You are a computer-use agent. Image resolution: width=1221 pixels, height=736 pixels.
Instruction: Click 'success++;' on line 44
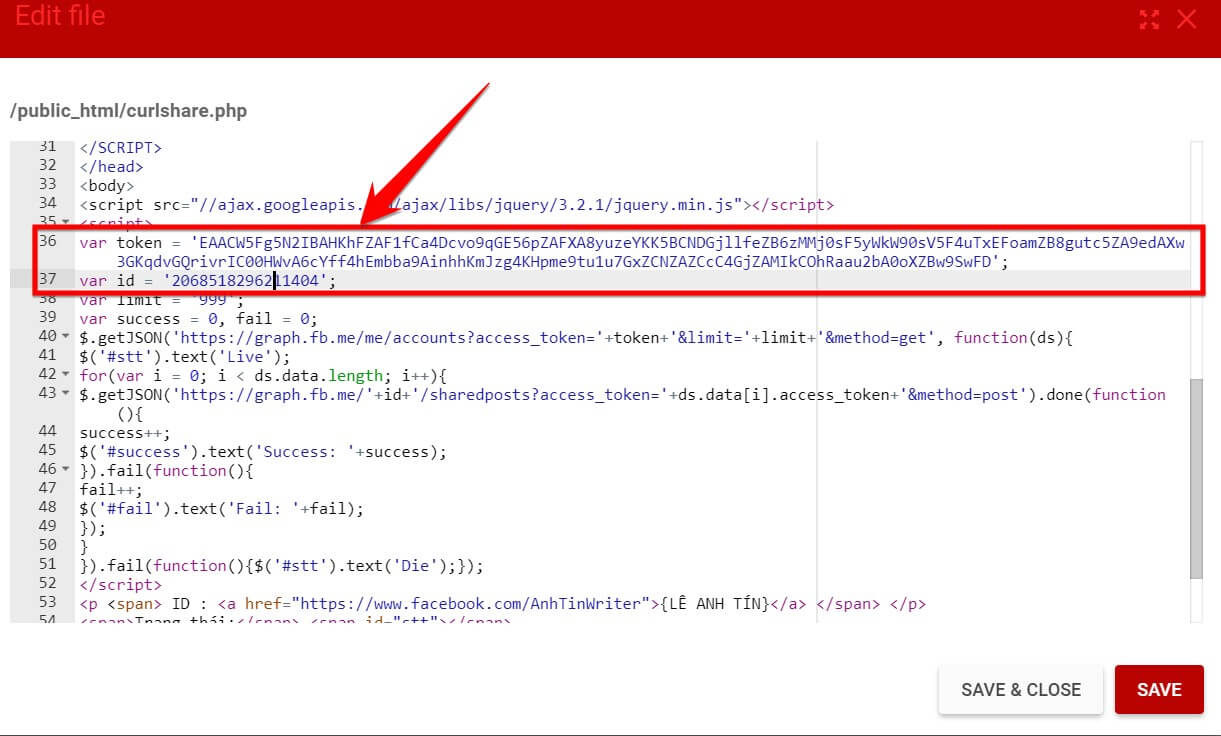coord(125,433)
